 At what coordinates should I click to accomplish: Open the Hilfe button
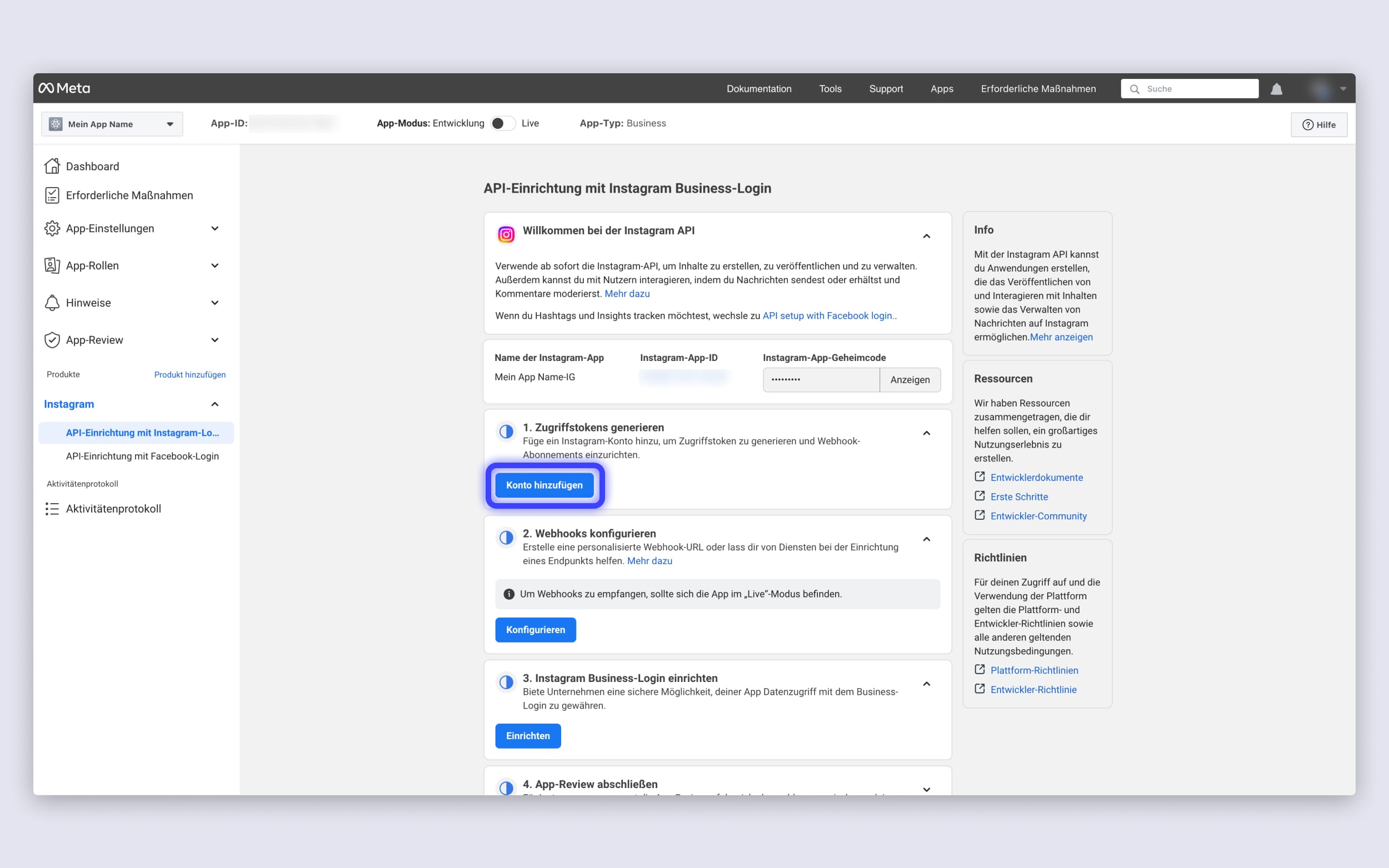point(1318,124)
